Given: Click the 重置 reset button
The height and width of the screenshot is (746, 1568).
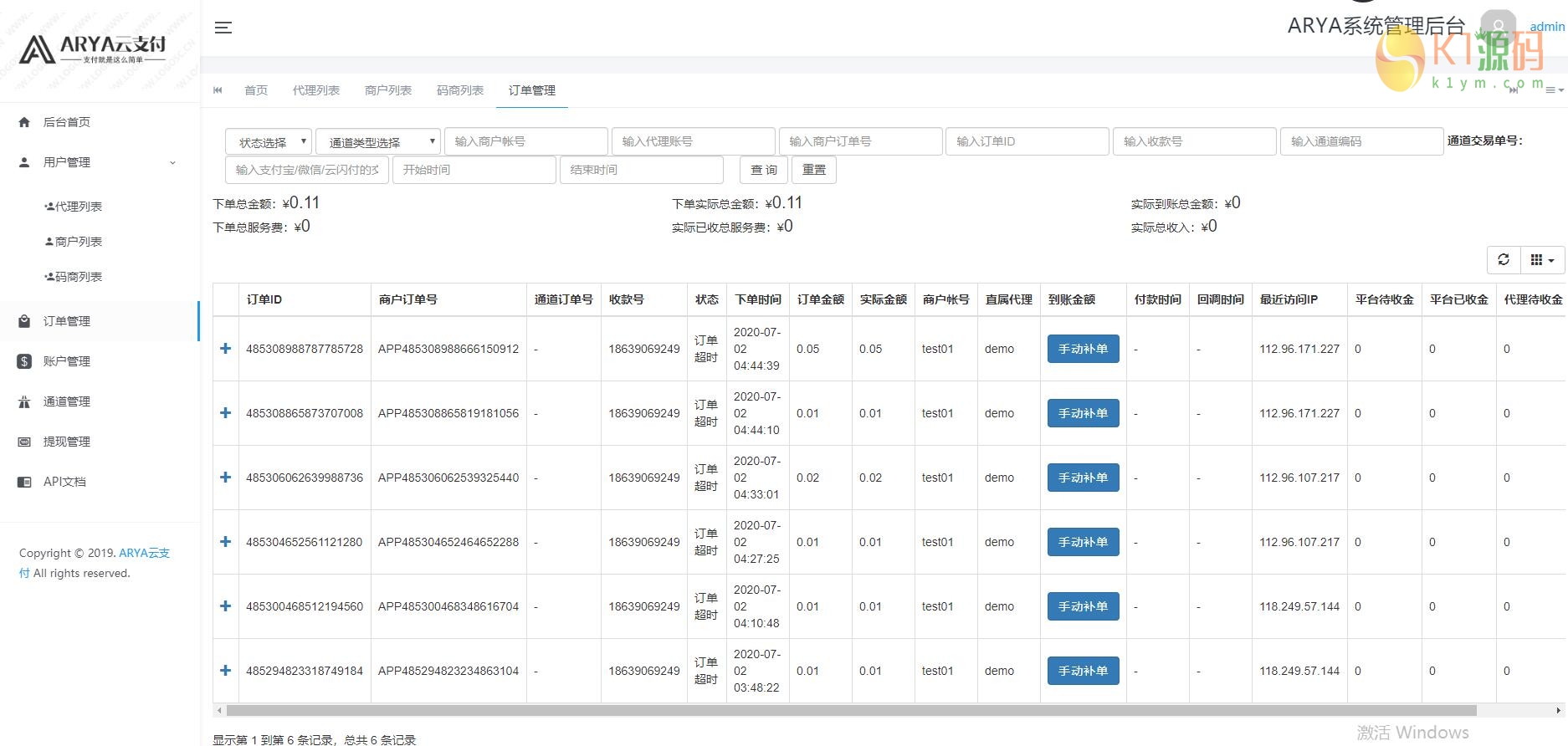Looking at the screenshot, I should click(x=813, y=170).
